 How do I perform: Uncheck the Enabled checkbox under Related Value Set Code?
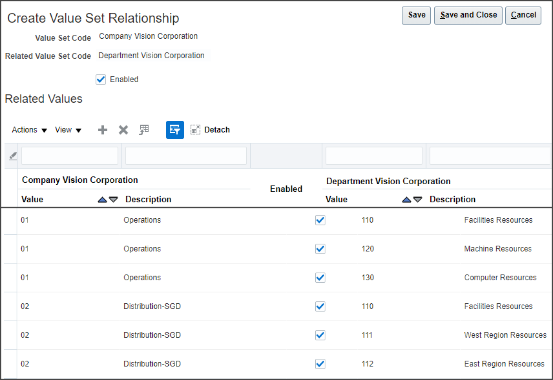[101, 79]
